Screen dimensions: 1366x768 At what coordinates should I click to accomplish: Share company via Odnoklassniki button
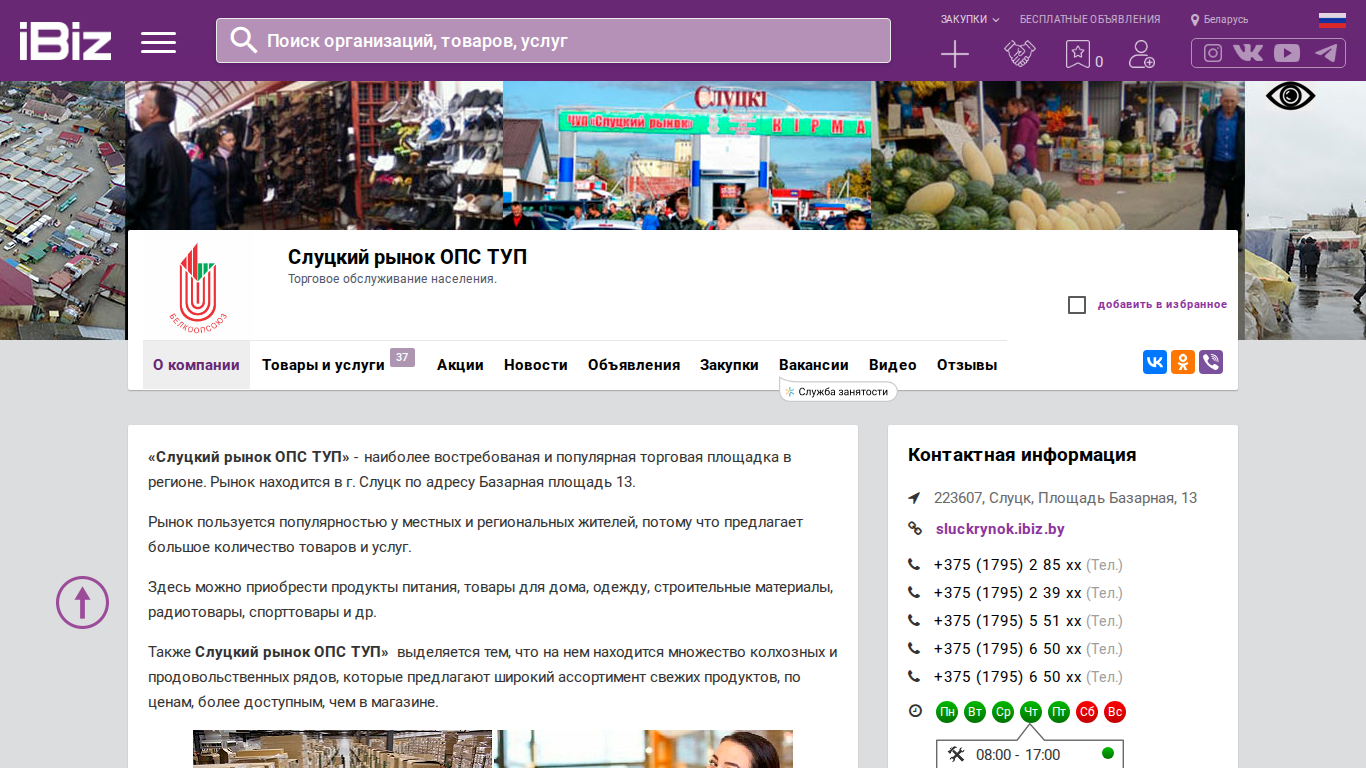point(1183,362)
